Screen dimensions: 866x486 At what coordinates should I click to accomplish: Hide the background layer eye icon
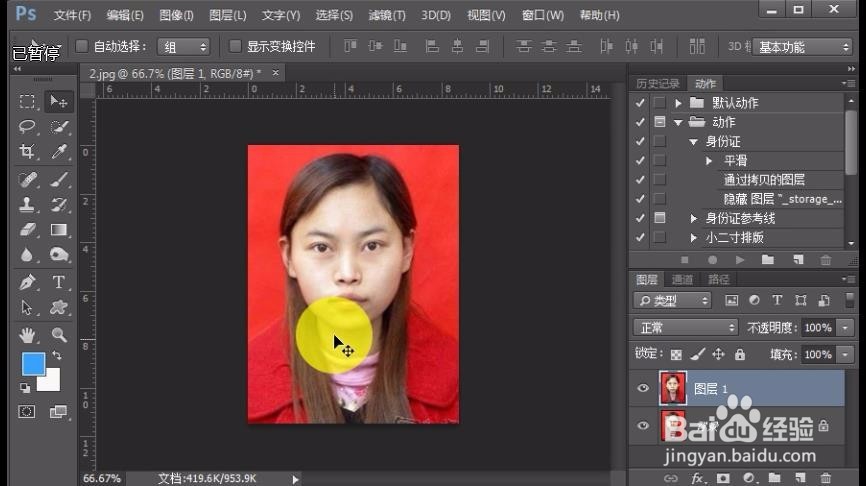click(x=643, y=425)
